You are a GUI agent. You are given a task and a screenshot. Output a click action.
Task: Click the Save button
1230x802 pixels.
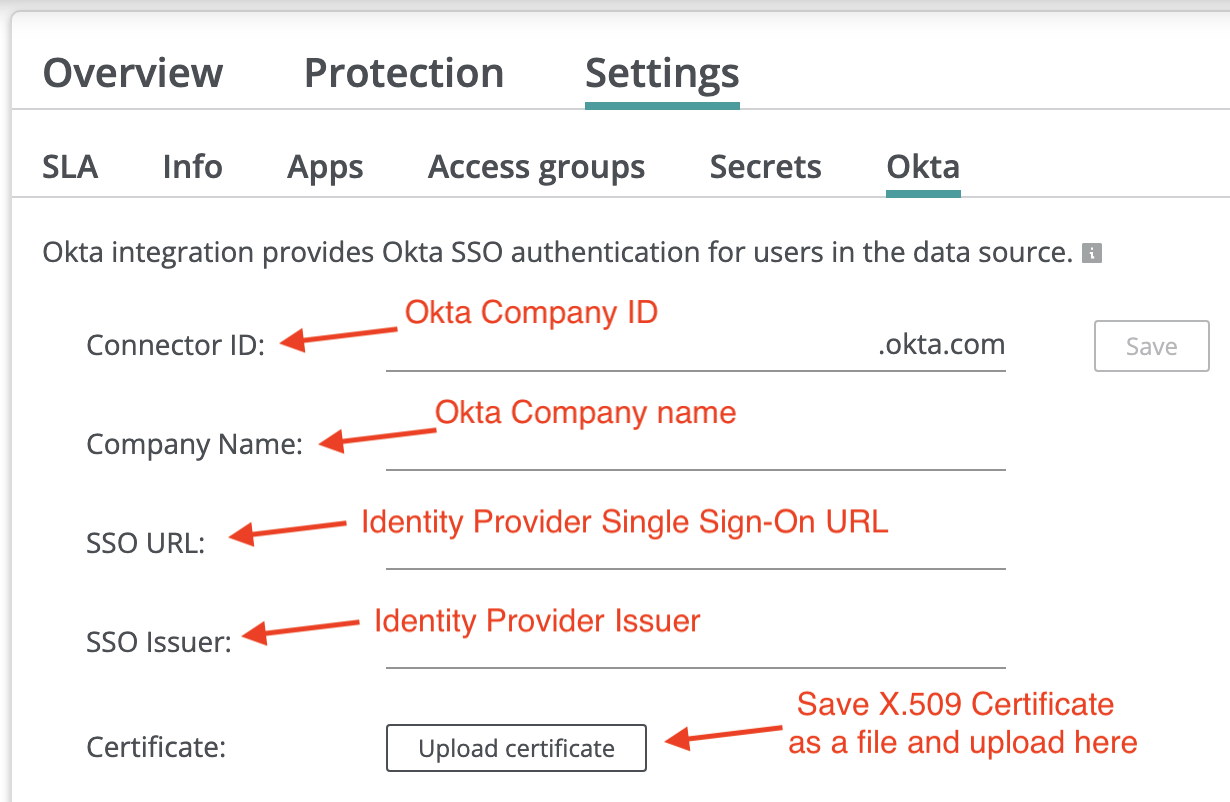1152,346
